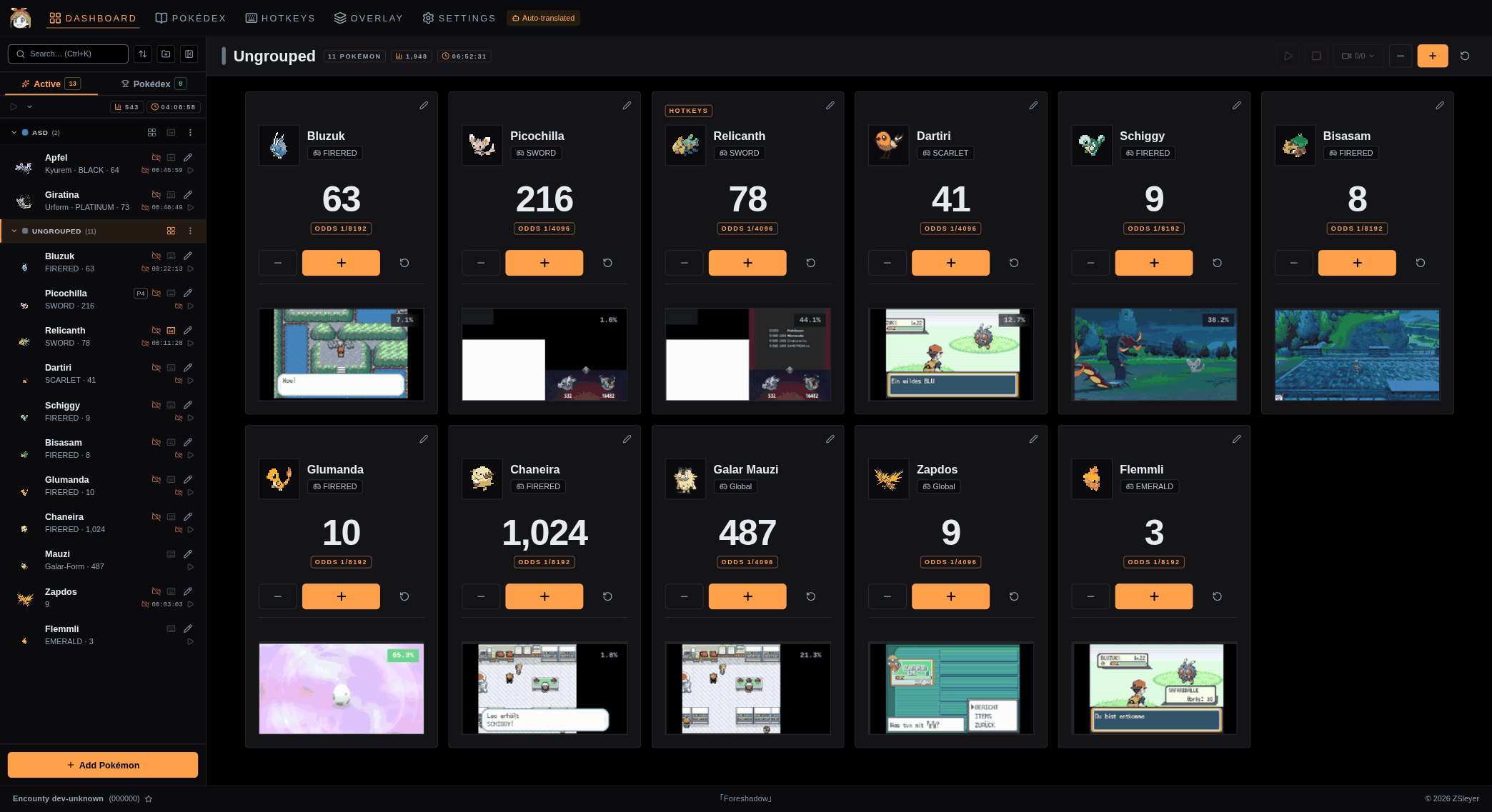Open the Glumanda egg capture thumbnail
1492x812 pixels.
(342, 688)
